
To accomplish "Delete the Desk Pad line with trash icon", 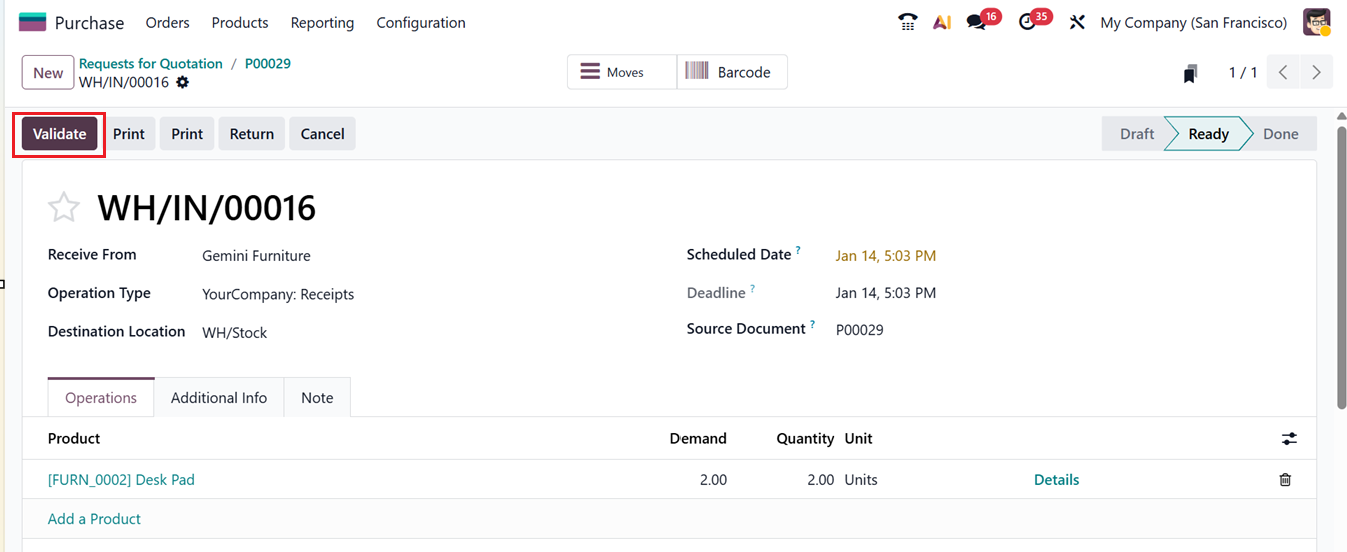I will (x=1285, y=480).
